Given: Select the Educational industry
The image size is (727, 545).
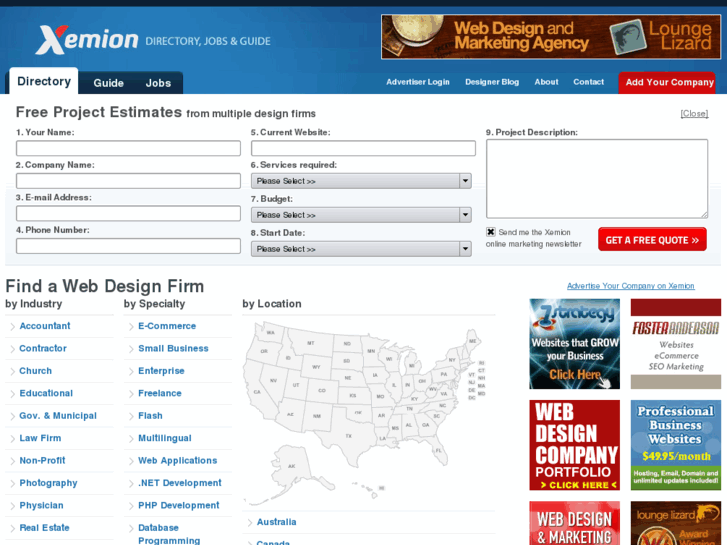Looking at the screenshot, I should [46, 393].
